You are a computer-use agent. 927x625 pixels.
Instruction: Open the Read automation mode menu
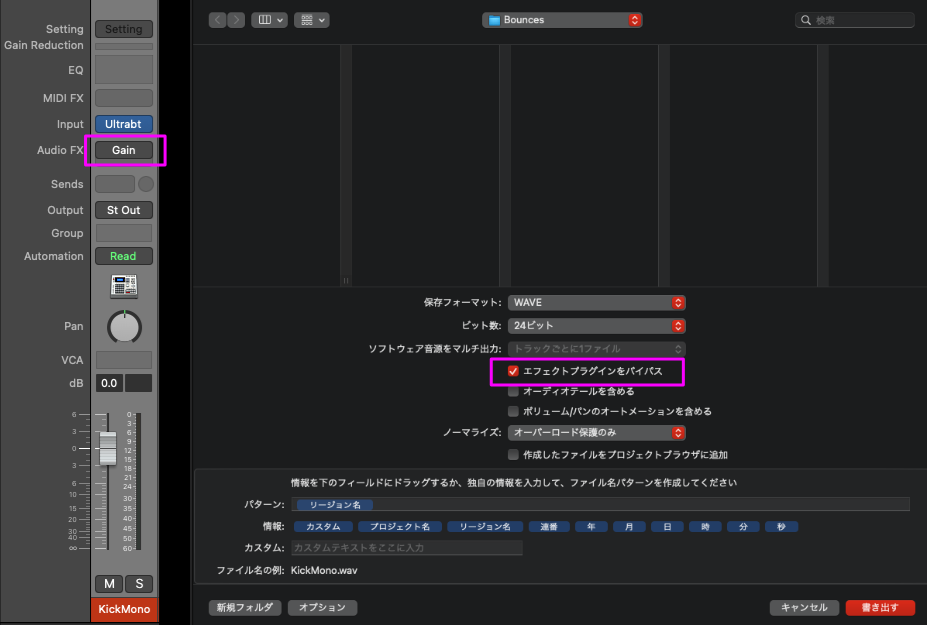point(123,256)
